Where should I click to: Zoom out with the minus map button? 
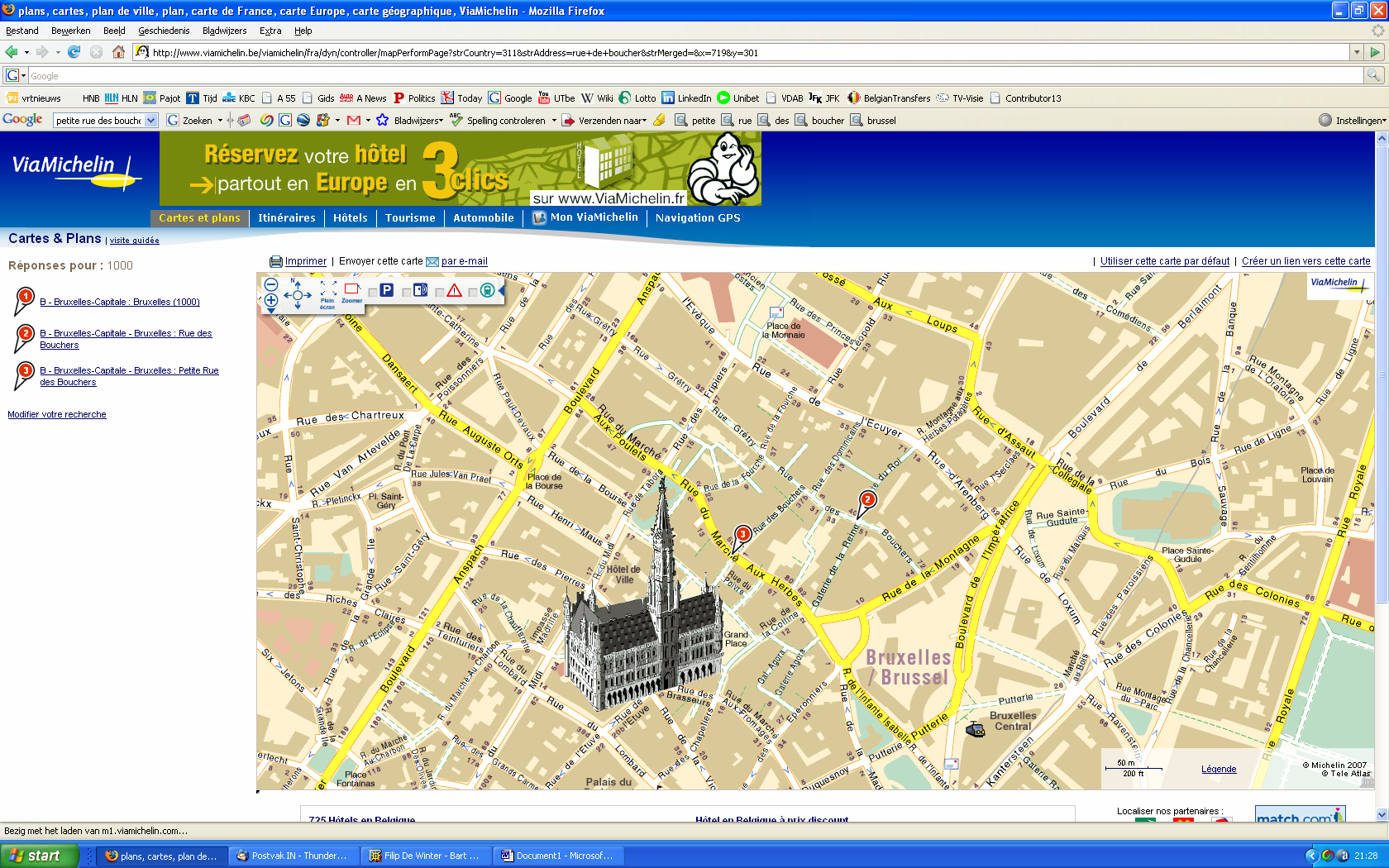pos(270,284)
